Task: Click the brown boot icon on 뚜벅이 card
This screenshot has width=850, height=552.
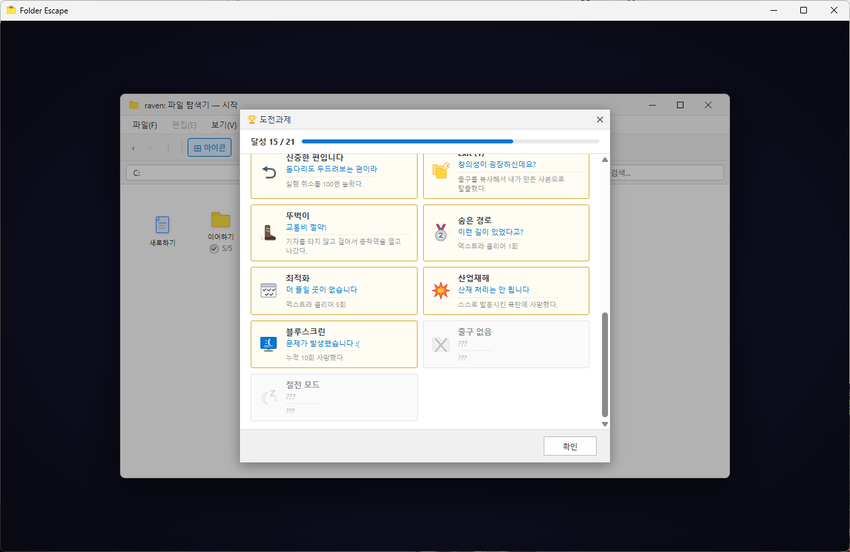Action: [x=269, y=233]
